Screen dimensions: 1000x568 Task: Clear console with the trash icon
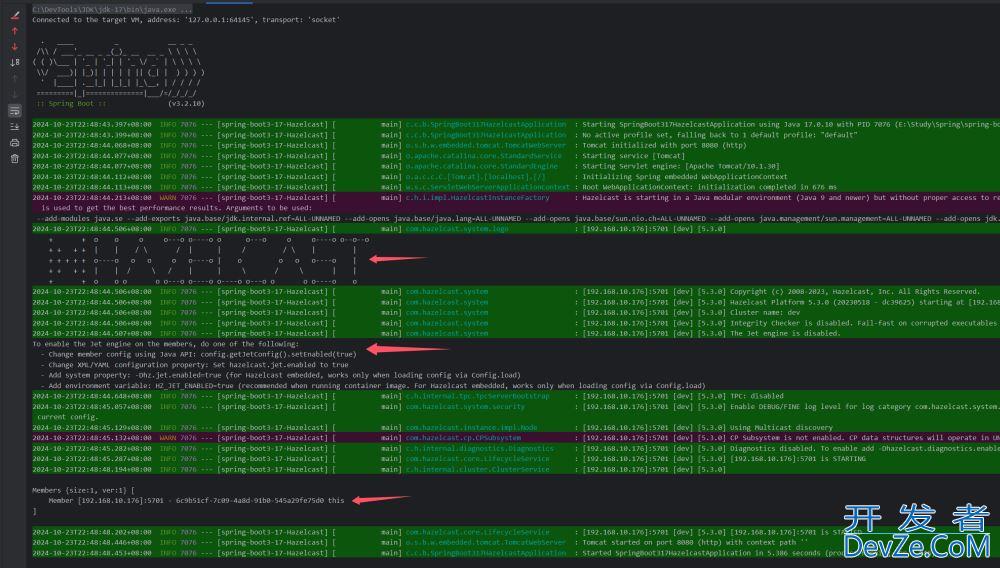(x=15, y=159)
